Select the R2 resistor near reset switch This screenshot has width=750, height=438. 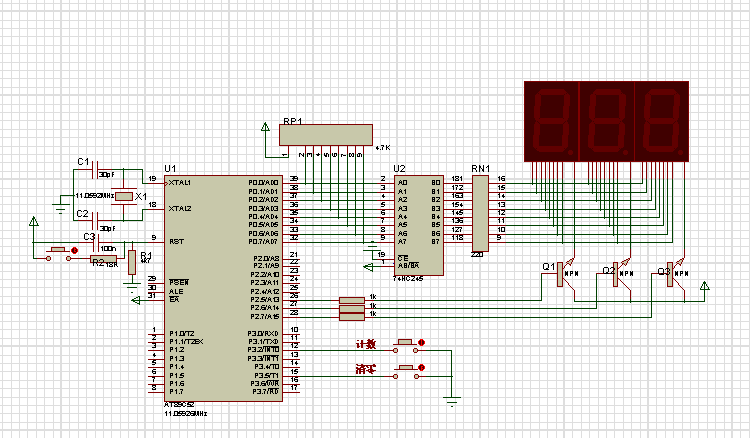[103, 259]
